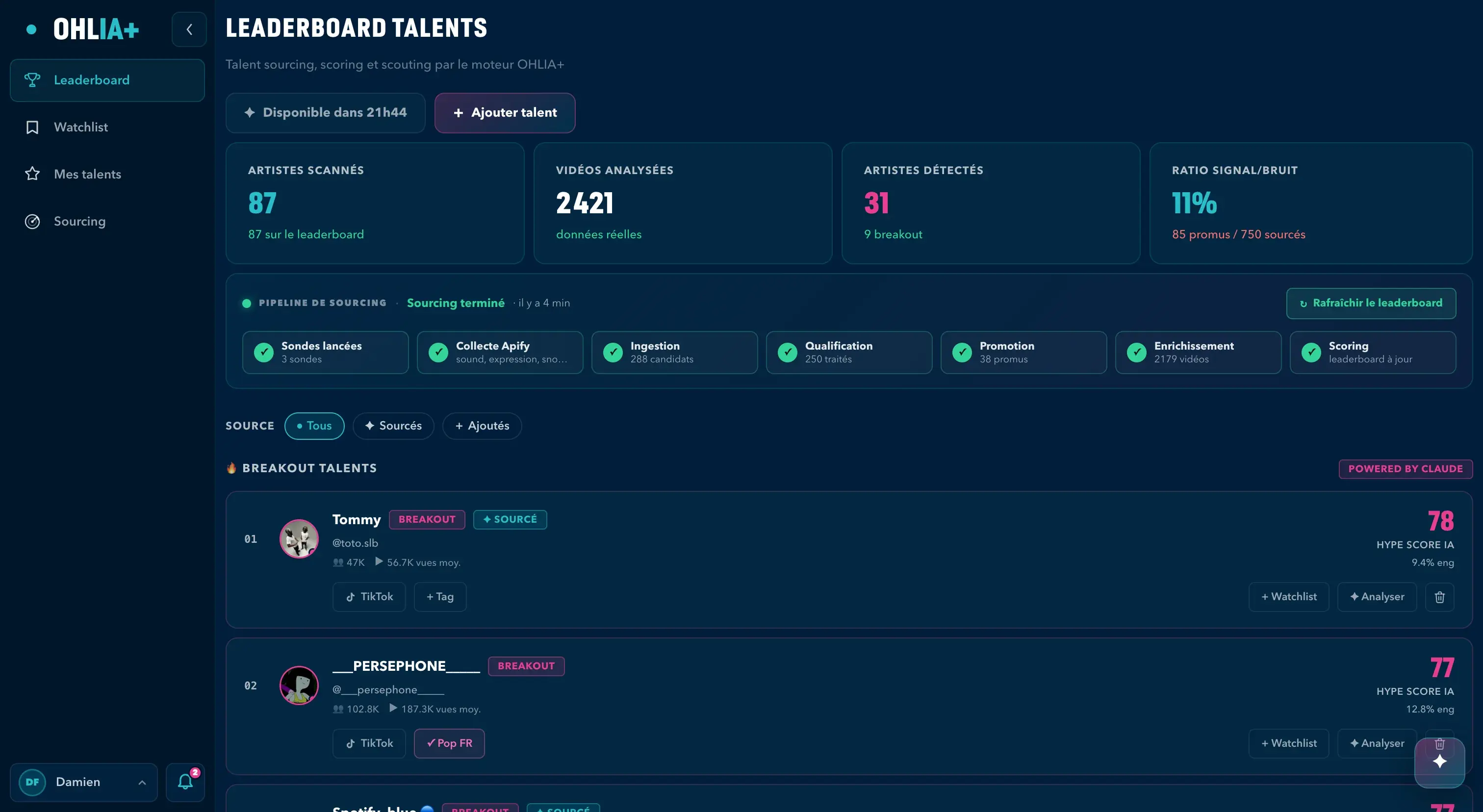
Task: Click PERSEPHONE's hype score 77
Action: point(1442,668)
